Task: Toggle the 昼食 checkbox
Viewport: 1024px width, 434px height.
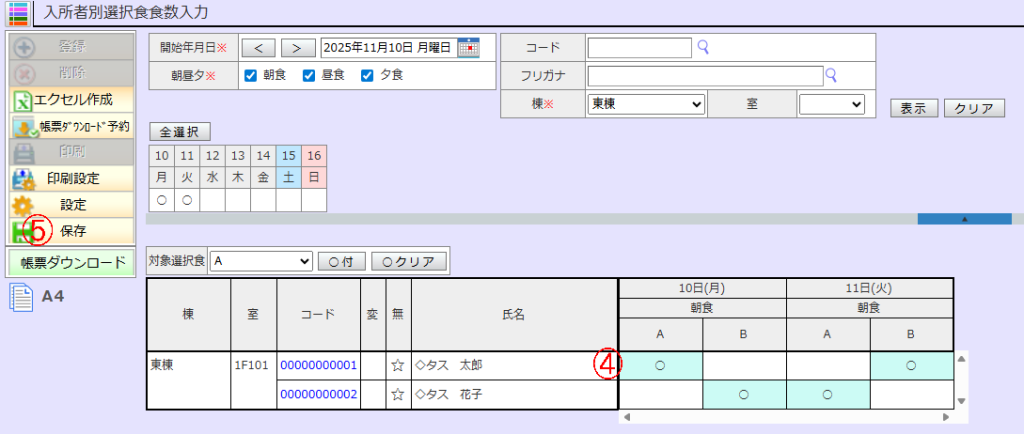Action: [309, 75]
